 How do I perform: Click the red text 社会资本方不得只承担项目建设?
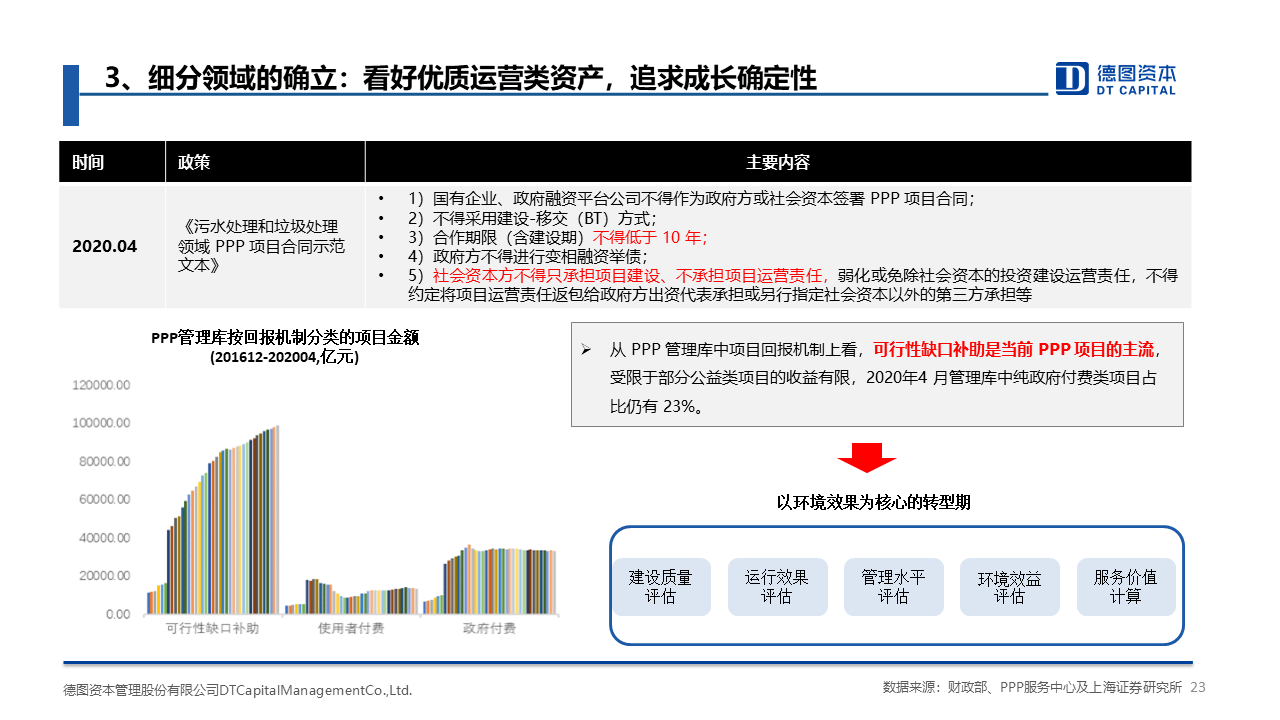pyautogui.click(x=627, y=275)
